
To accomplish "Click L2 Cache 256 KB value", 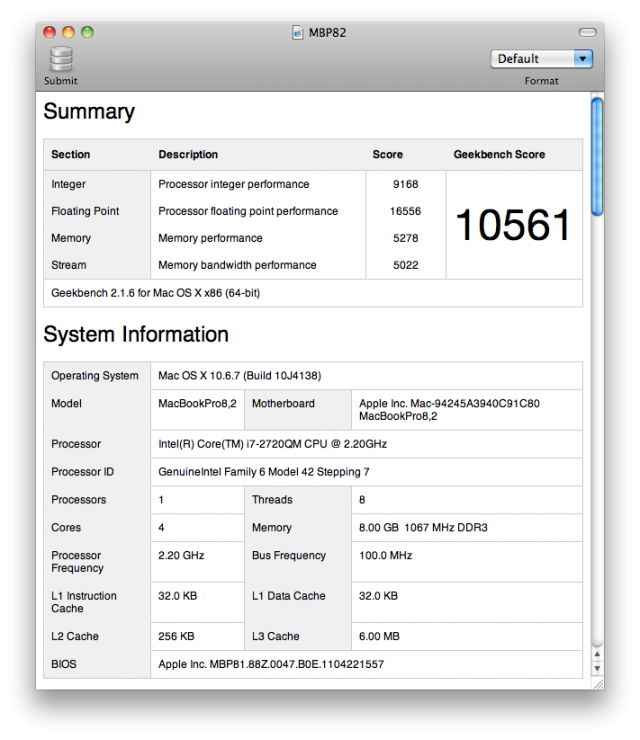I will coord(176,636).
